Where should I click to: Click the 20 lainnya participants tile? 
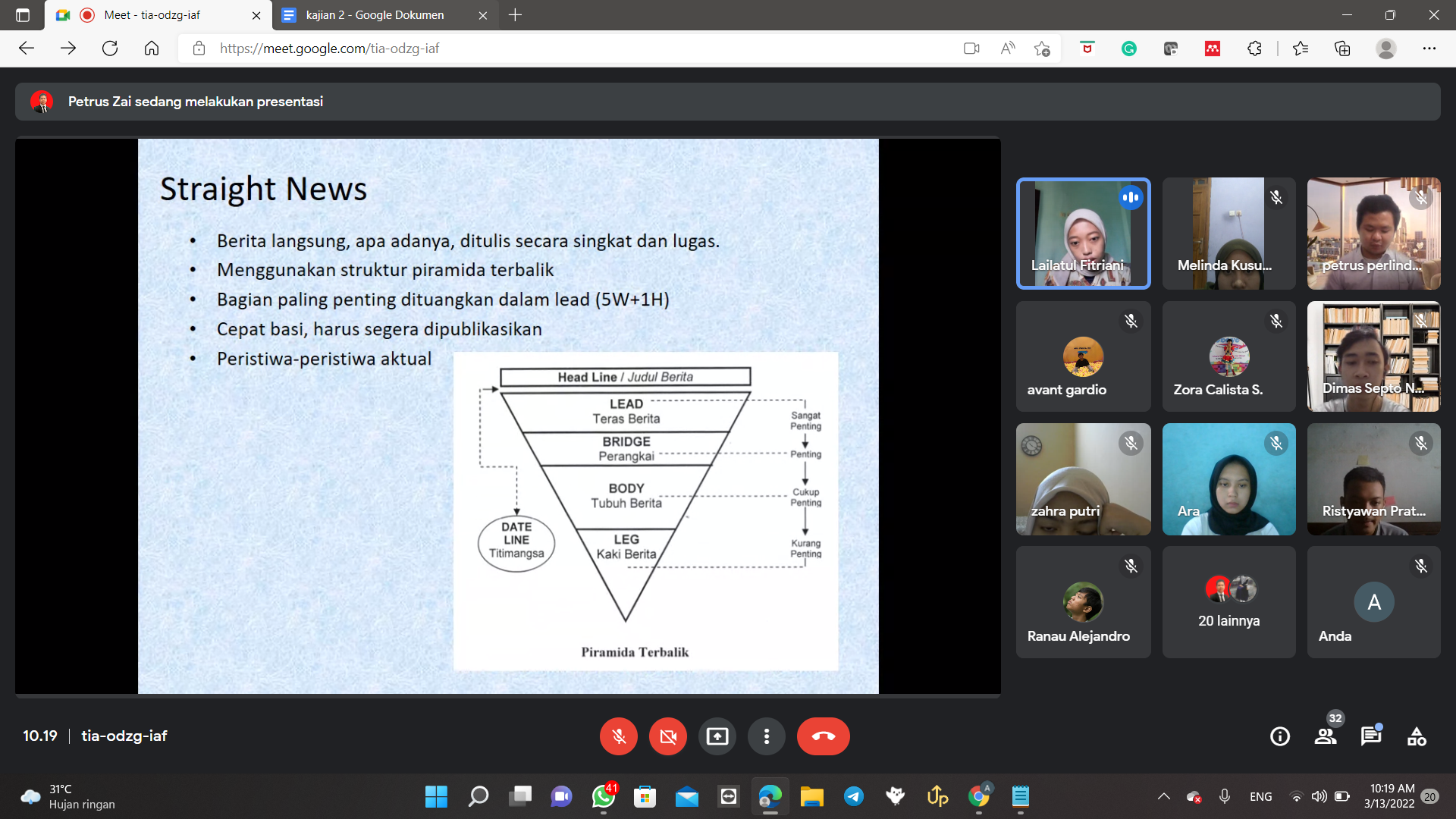(x=1228, y=602)
